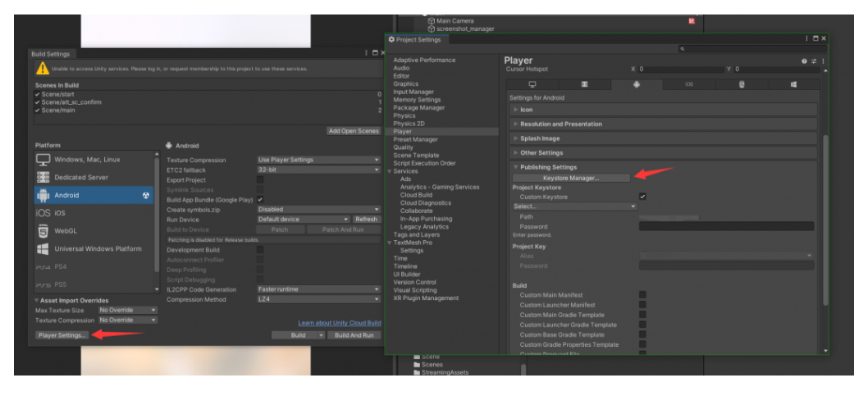Refresh the Run Device list

click(x=366, y=219)
